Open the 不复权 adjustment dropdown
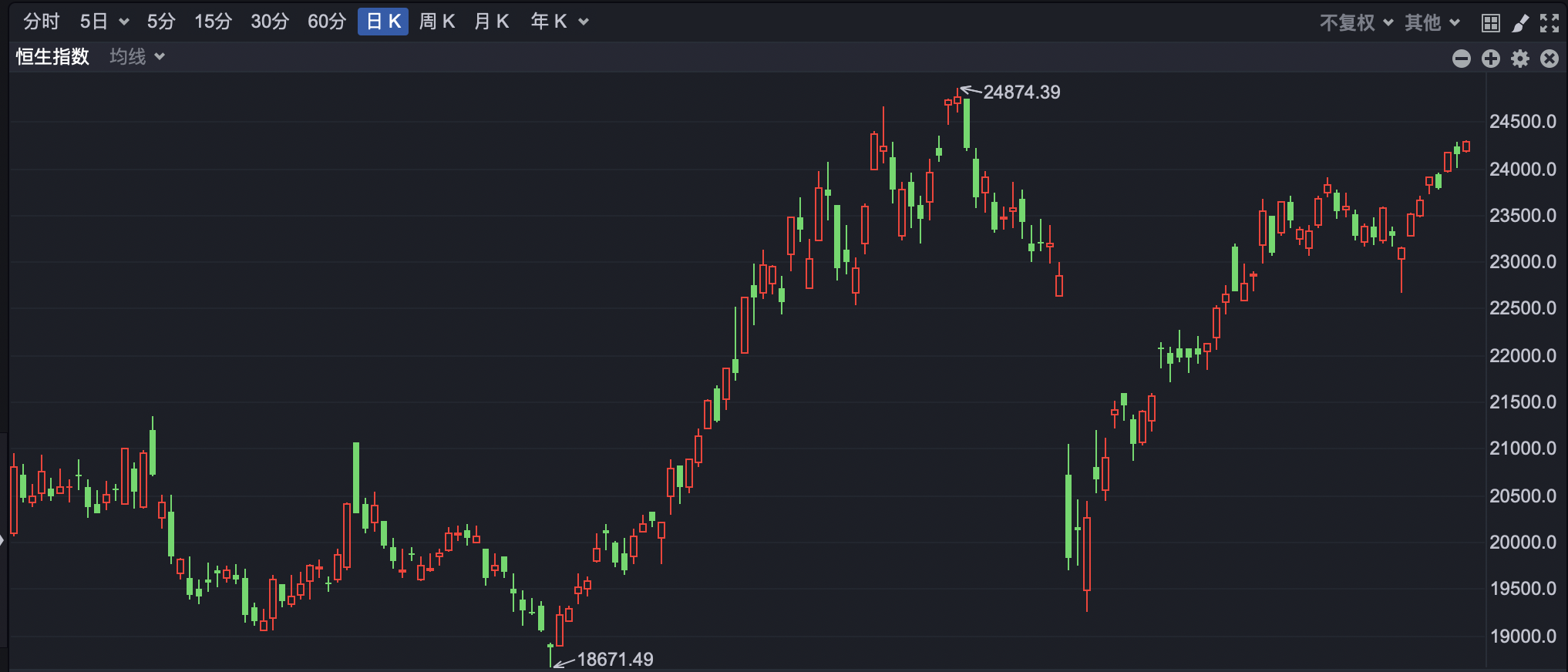1568x672 pixels. [1356, 22]
